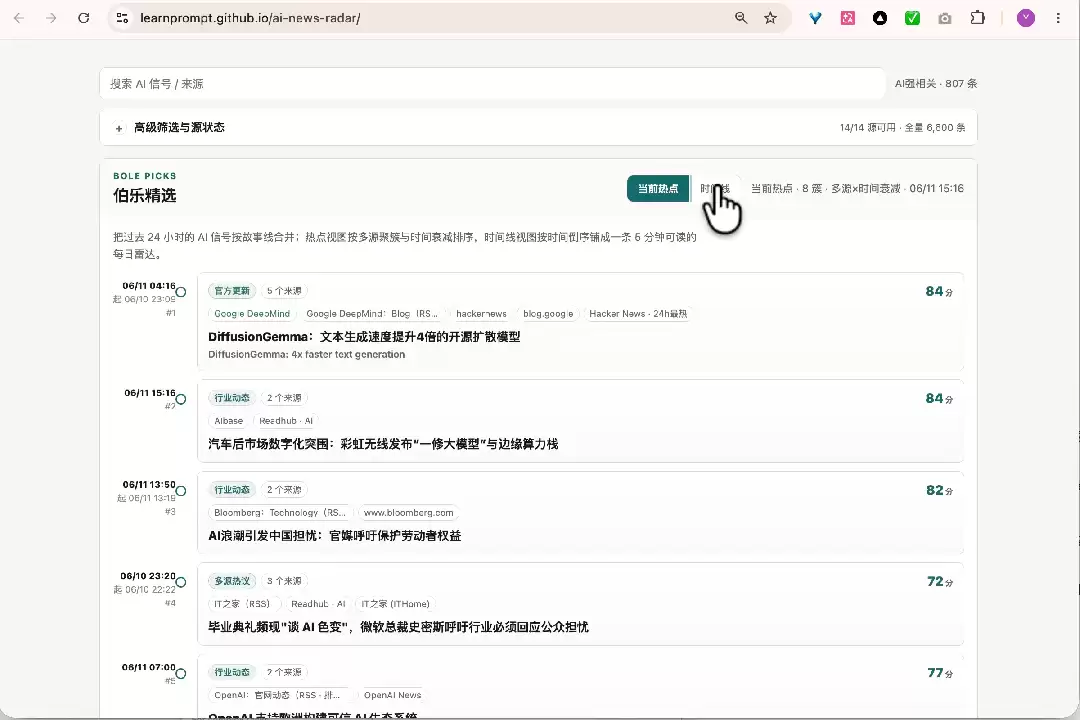Viewport: 1080px width, 720px height.
Task: Click the browser forward arrow
Action: pyautogui.click(x=51, y=18)
